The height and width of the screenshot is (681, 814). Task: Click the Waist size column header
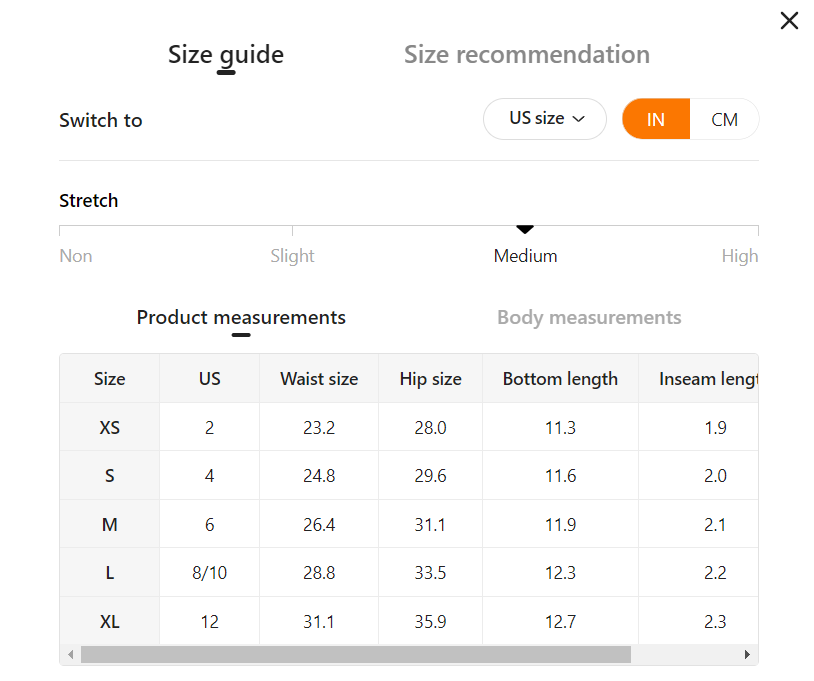[319, 378]
